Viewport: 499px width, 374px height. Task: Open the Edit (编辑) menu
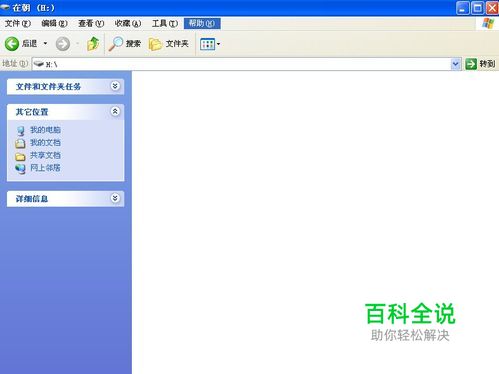tap(54, 24)
